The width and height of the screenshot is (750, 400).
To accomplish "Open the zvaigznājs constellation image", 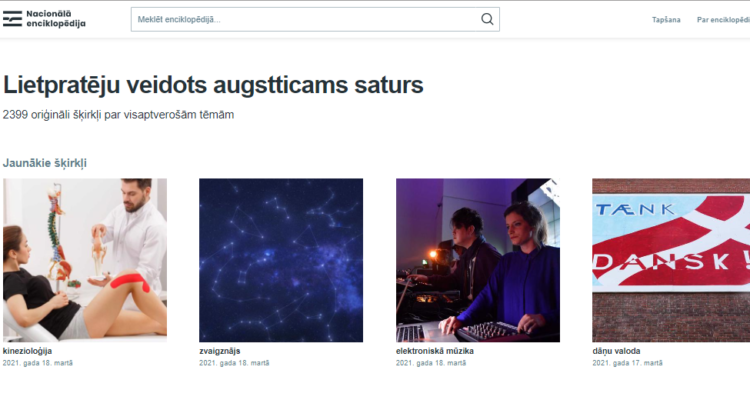I will [281, 260].
